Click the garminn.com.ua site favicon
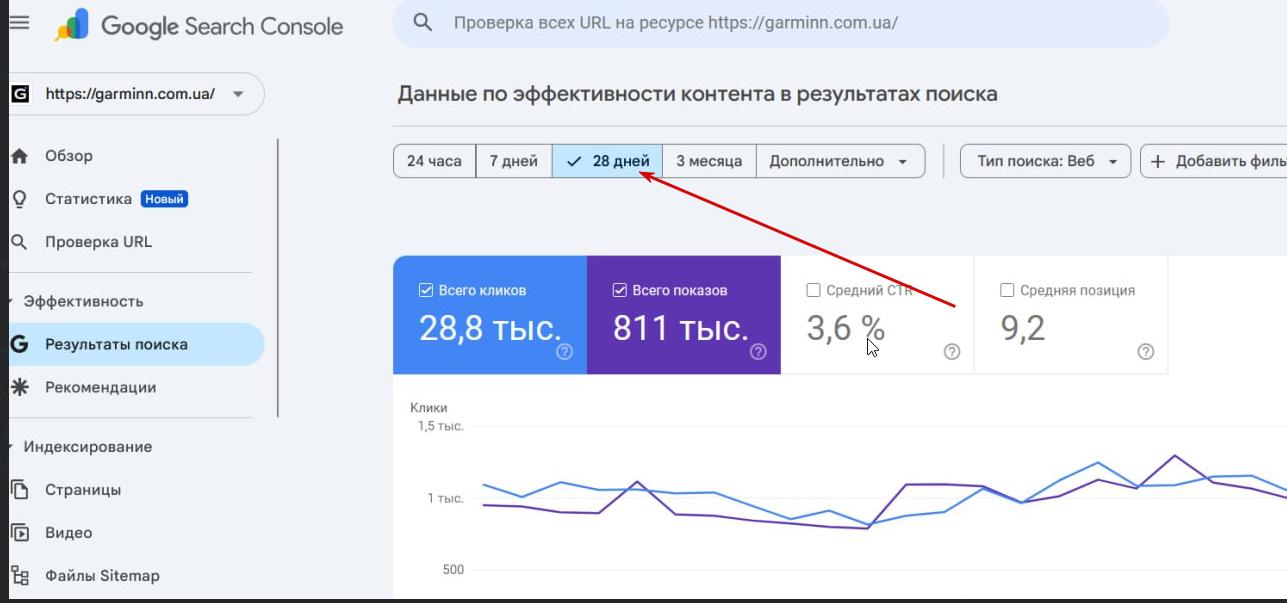 20,94
